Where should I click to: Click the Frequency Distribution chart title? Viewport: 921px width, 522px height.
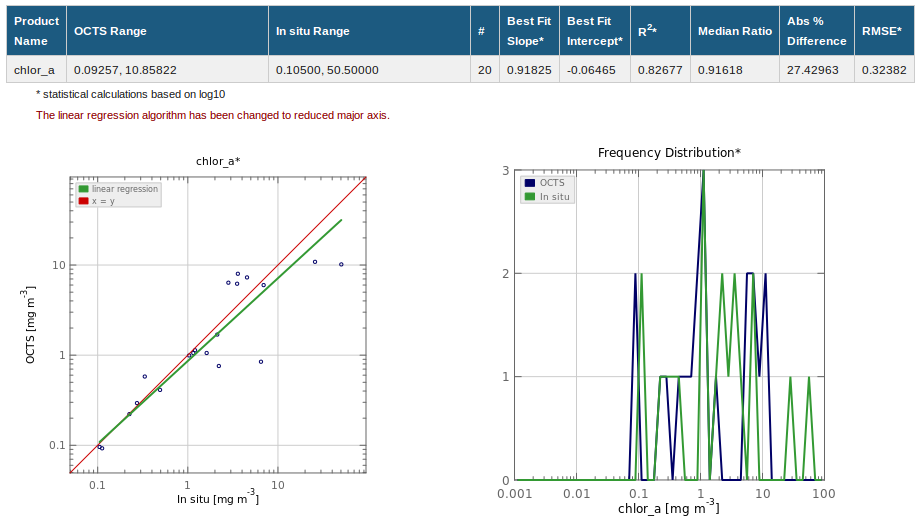(x=669, y=153)
